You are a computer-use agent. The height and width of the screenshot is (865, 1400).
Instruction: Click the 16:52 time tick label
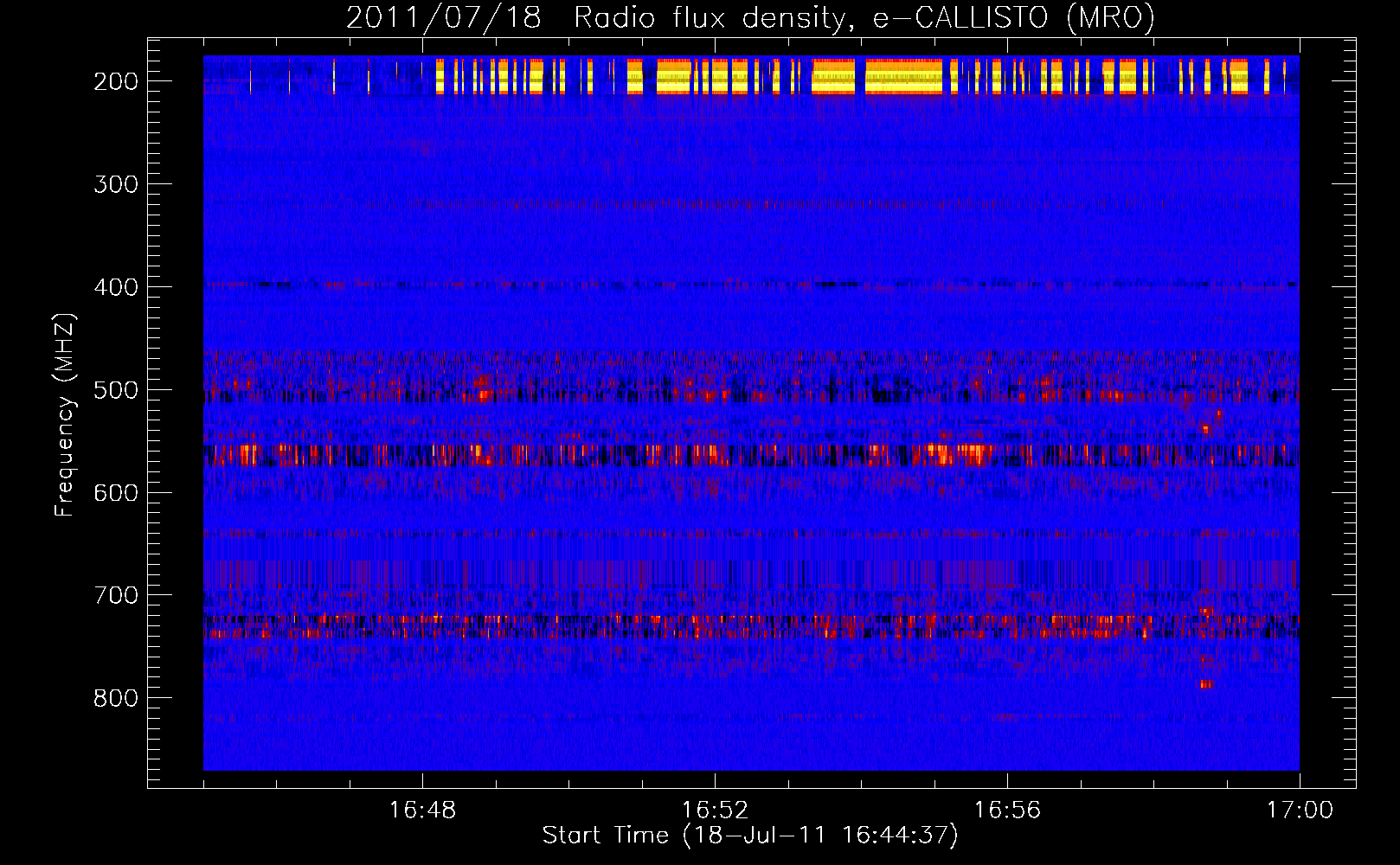point(715,811)
